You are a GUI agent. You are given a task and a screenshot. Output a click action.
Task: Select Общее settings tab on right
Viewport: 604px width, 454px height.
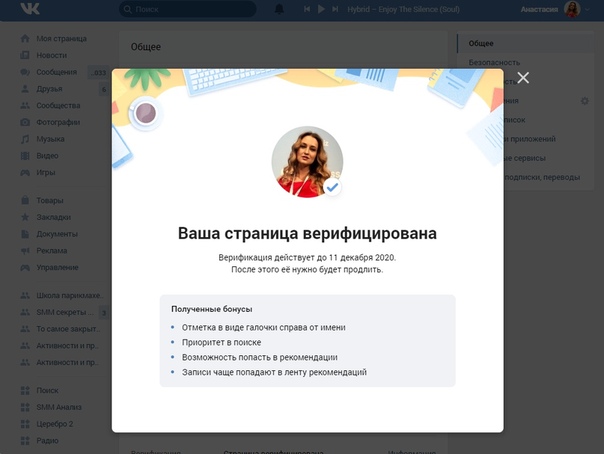click(525, 44)
